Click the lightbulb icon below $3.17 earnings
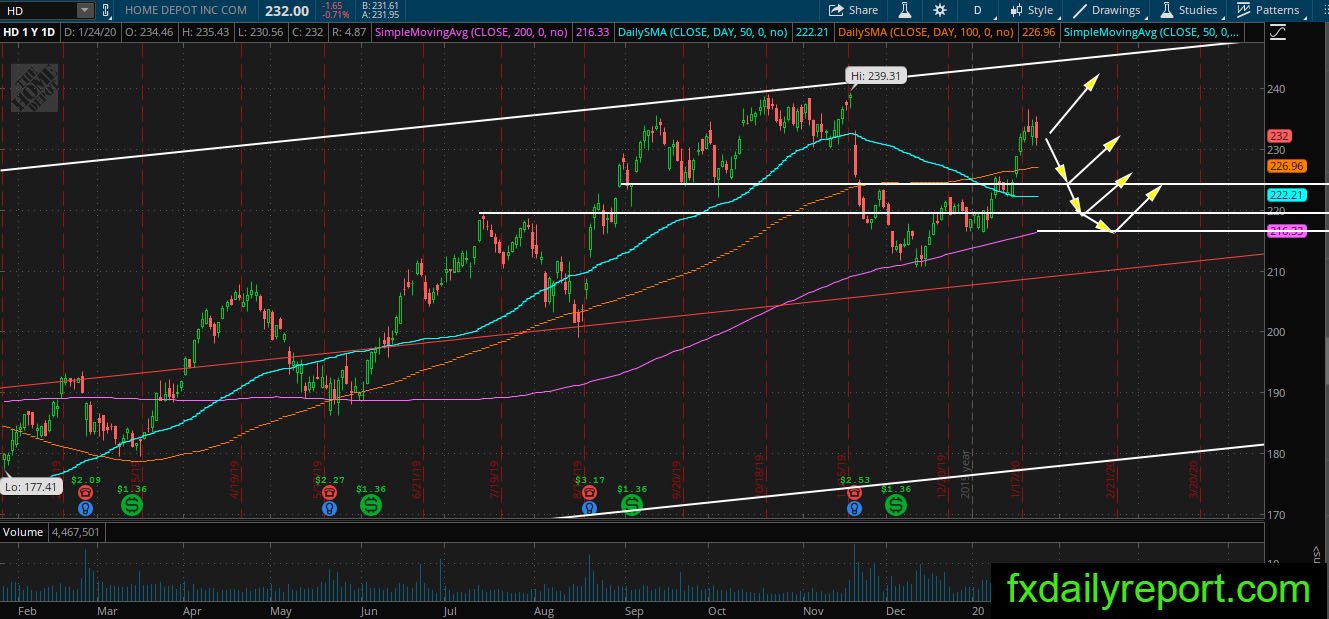The image size is (1329, 619). click(x=590, y=508)
